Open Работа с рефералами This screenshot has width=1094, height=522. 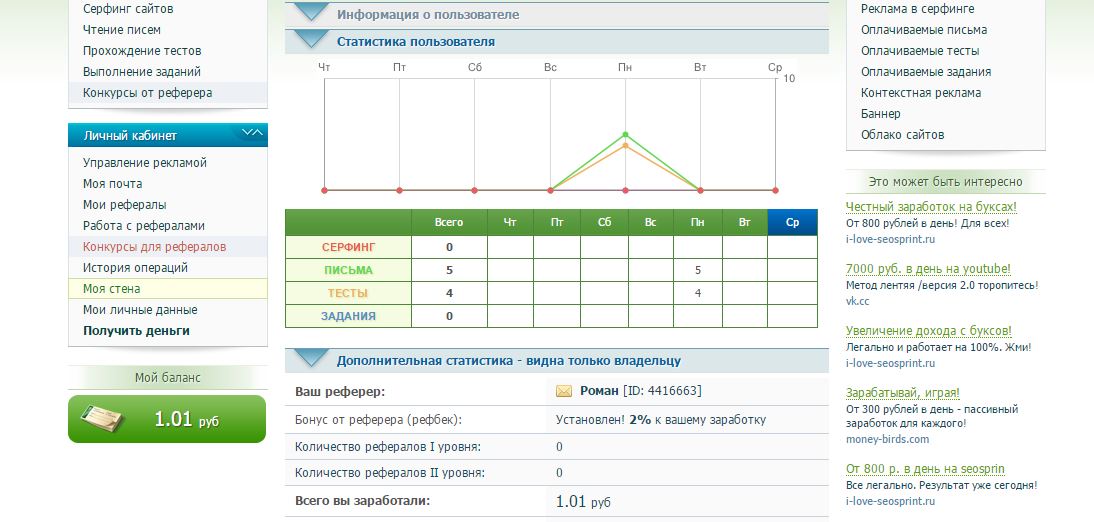[x=144, y=225]
